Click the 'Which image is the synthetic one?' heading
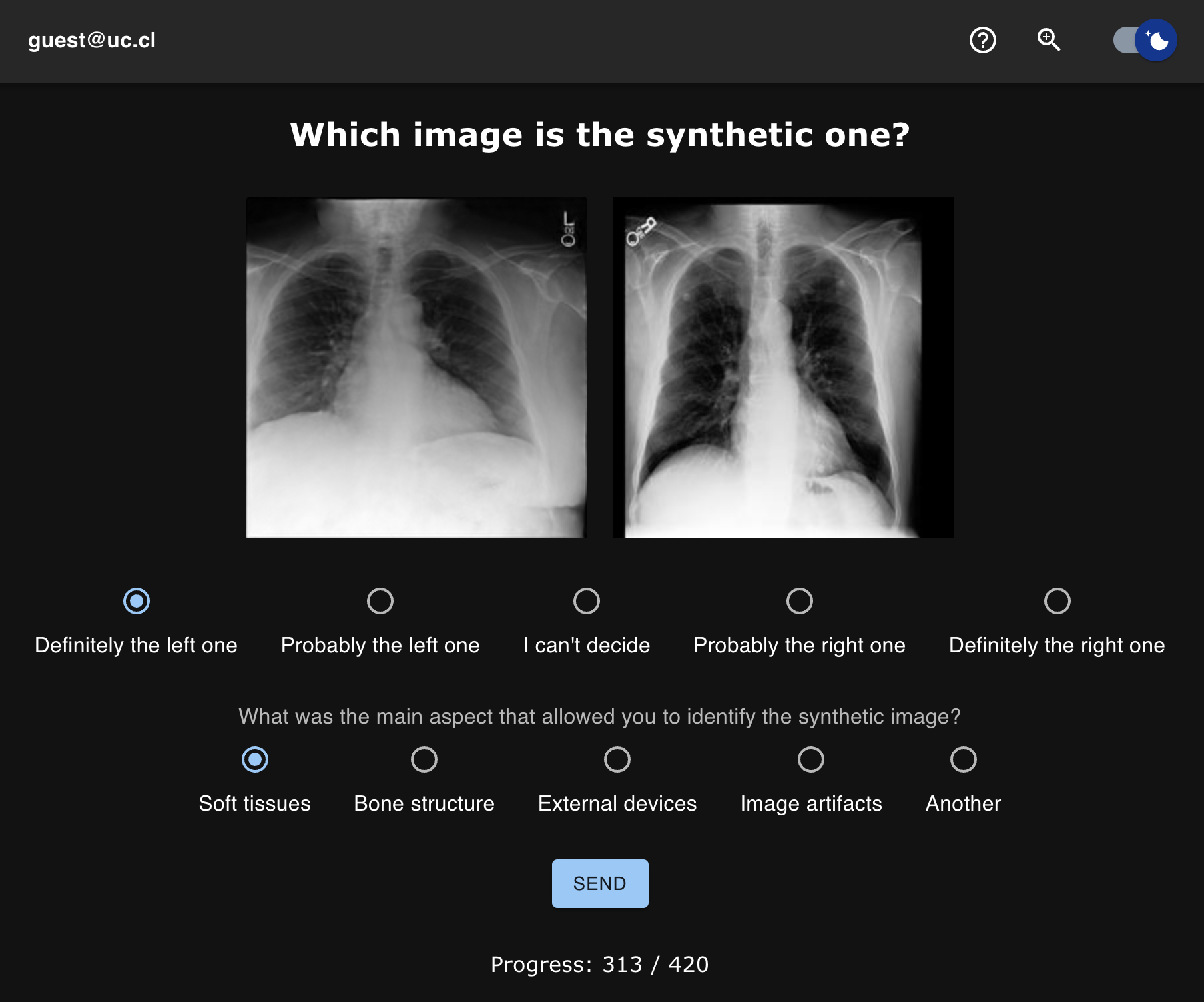Viewport: 1204px width, 1002px height. pos(600,135)
